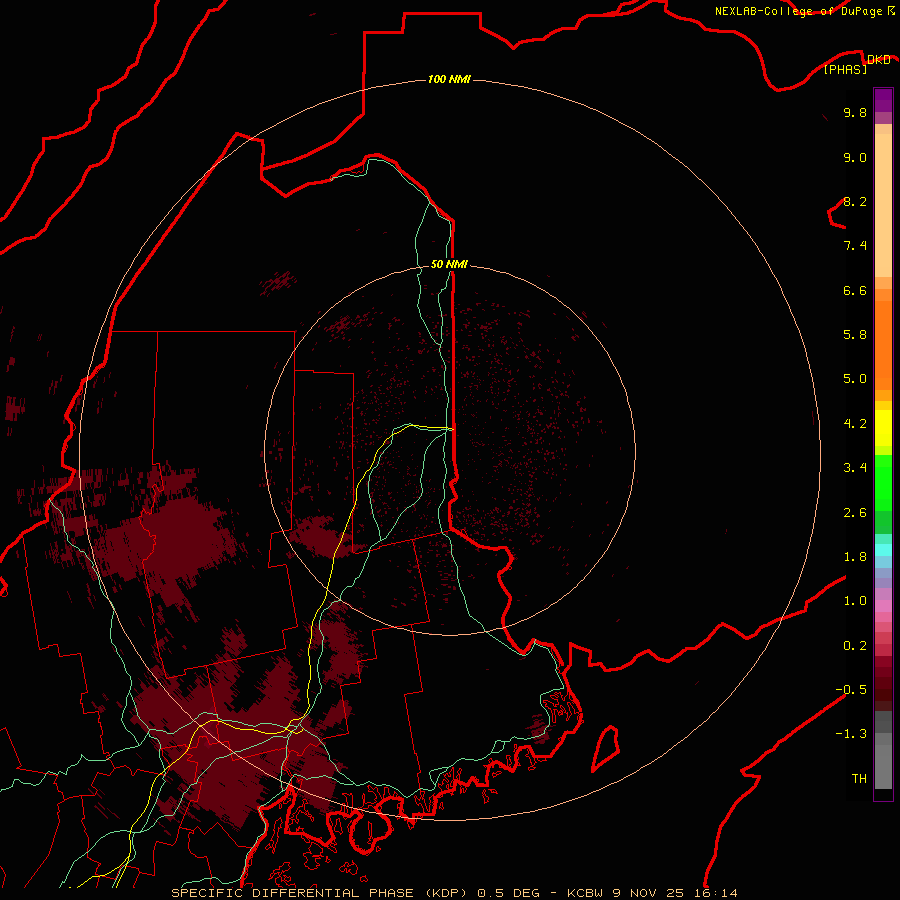Click the 0.2 scale value
900x900 pixels.
(855, 646)
